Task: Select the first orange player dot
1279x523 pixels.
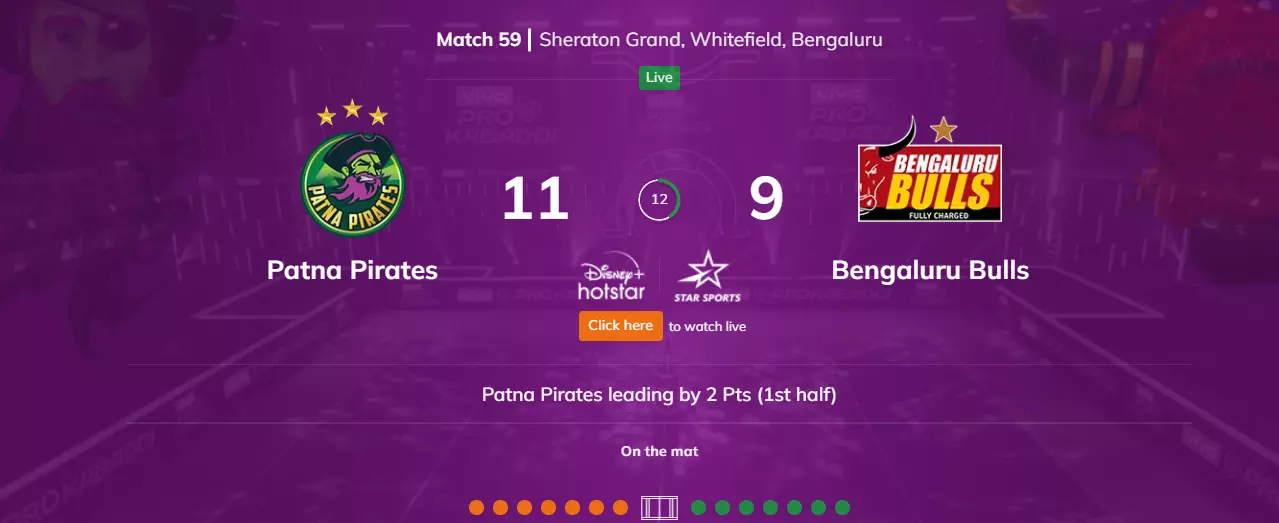Action: coord(476,507)
